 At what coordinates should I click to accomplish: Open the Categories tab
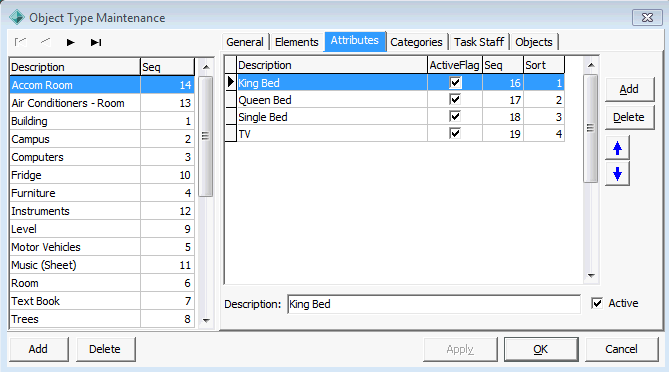pyautogui.click(x=416, y=42)
